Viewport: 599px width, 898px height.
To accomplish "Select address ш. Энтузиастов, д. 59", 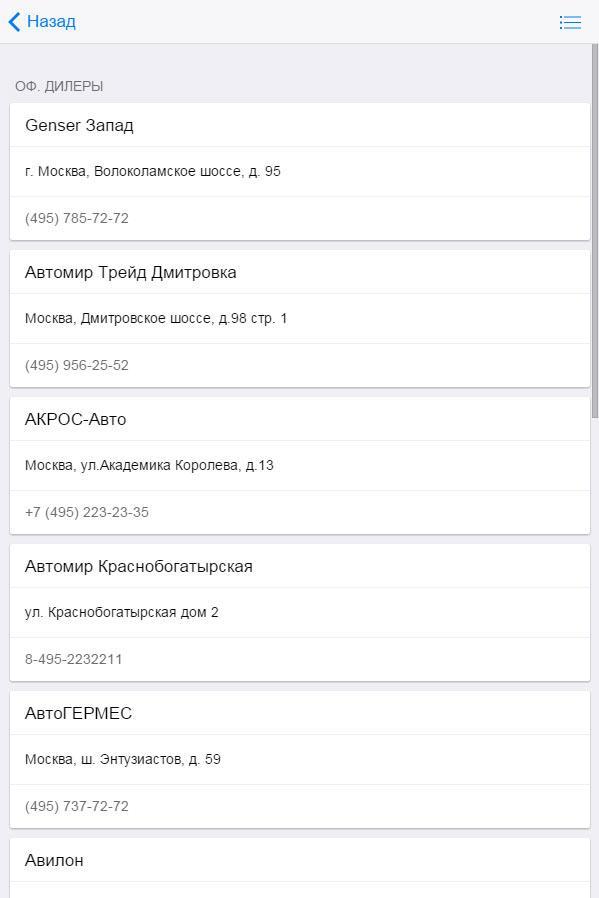I will (x=130, y=759).
